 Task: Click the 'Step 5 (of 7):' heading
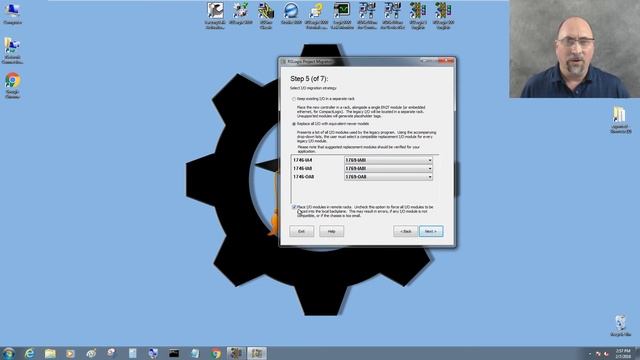(x=309, y=79)
